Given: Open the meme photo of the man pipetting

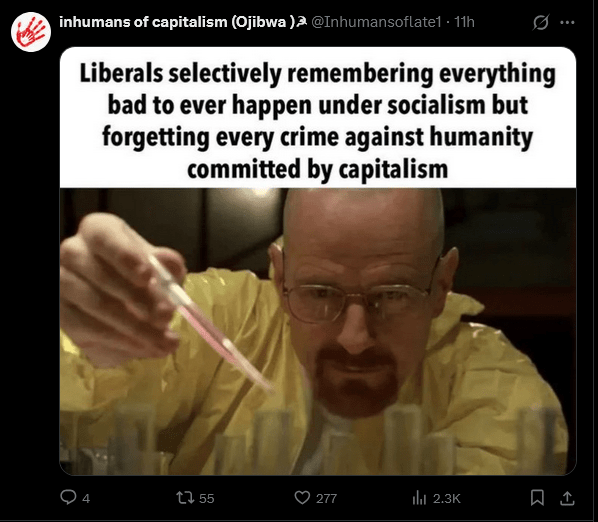Looking at the screenshot, I should click(318, 331).
